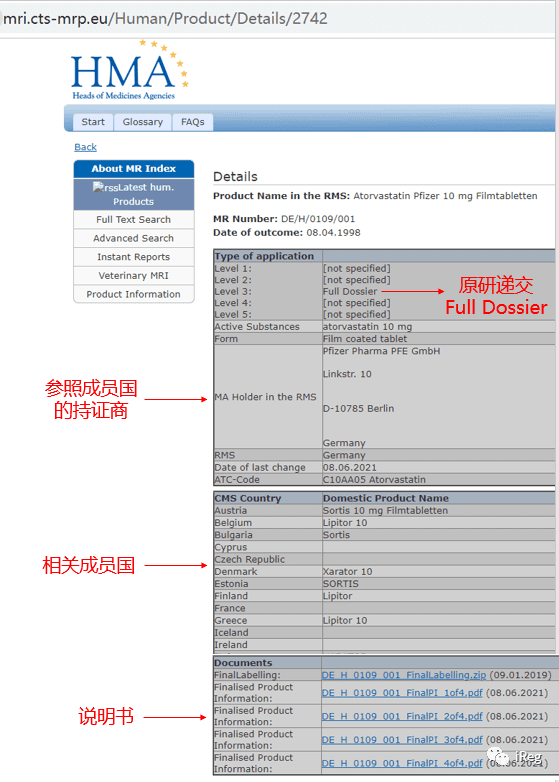Open DE_H_0109_001_FinalPI_2of4.pdf document
The height and width of the screenshot is (782, 559).
pyautogui.click(x=402, y=716)
